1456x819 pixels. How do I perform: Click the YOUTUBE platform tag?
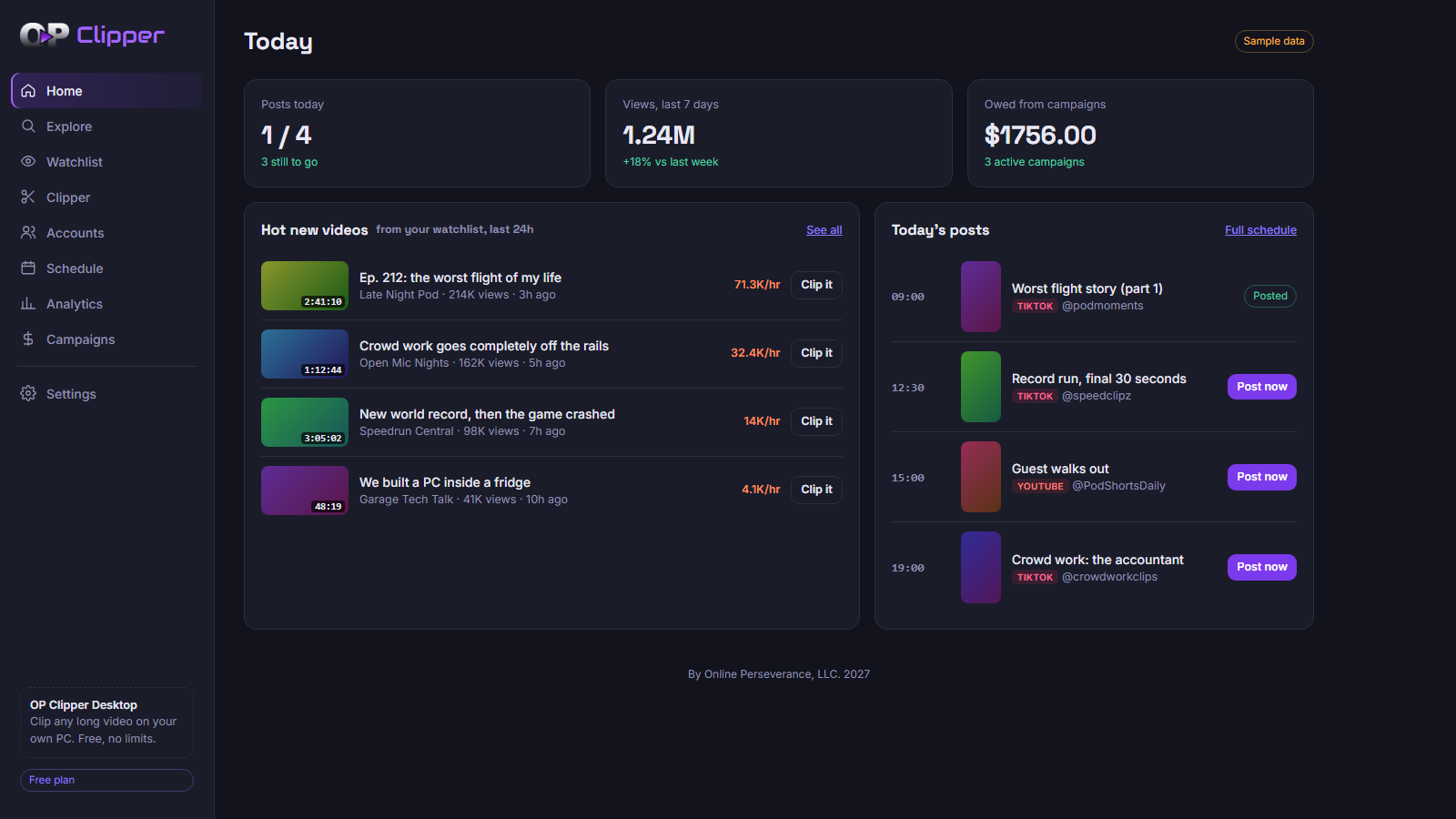pos(1040,487)
